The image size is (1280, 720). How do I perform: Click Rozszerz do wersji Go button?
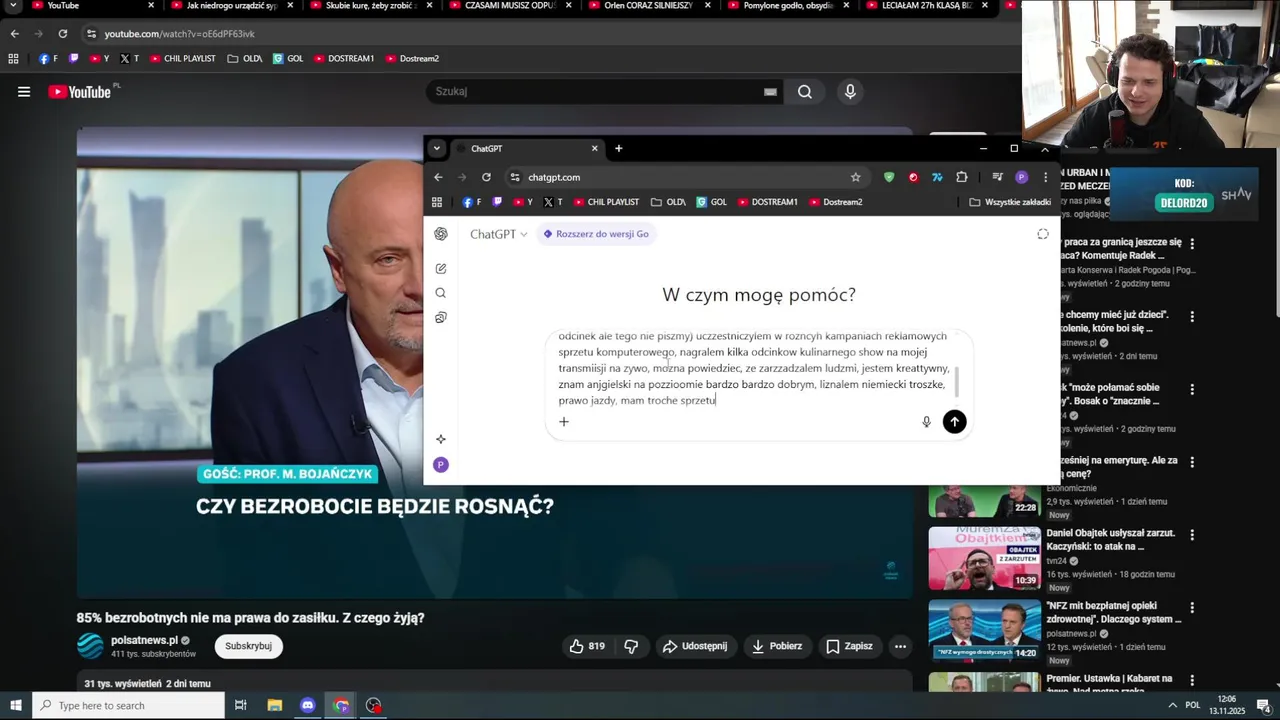pyautogui.click(x=596, y=234)
